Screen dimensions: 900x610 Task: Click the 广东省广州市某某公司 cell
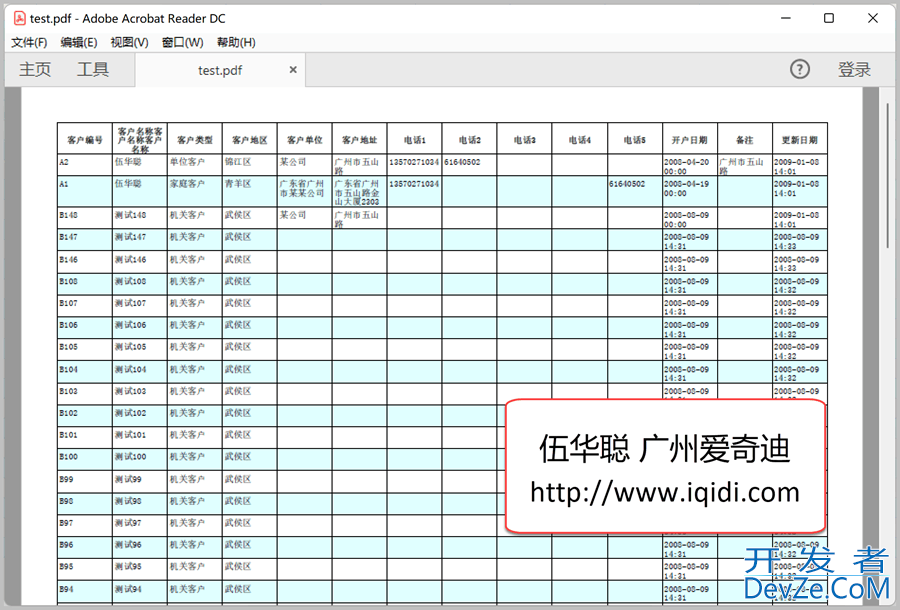[305, 191]
